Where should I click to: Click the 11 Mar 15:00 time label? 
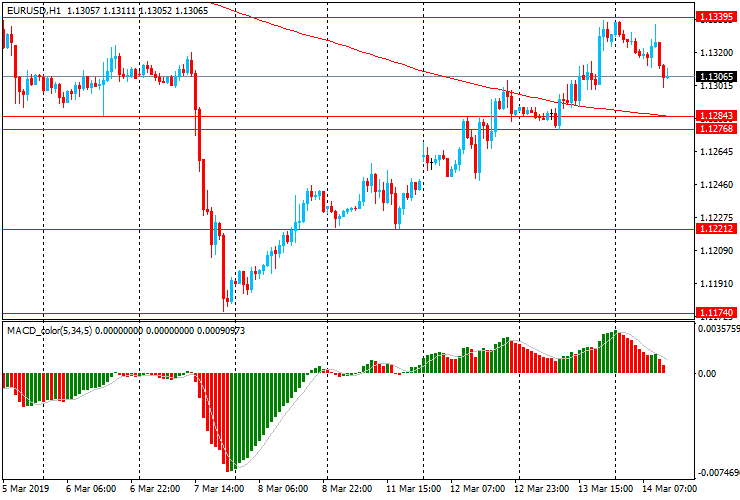(413, 488)
